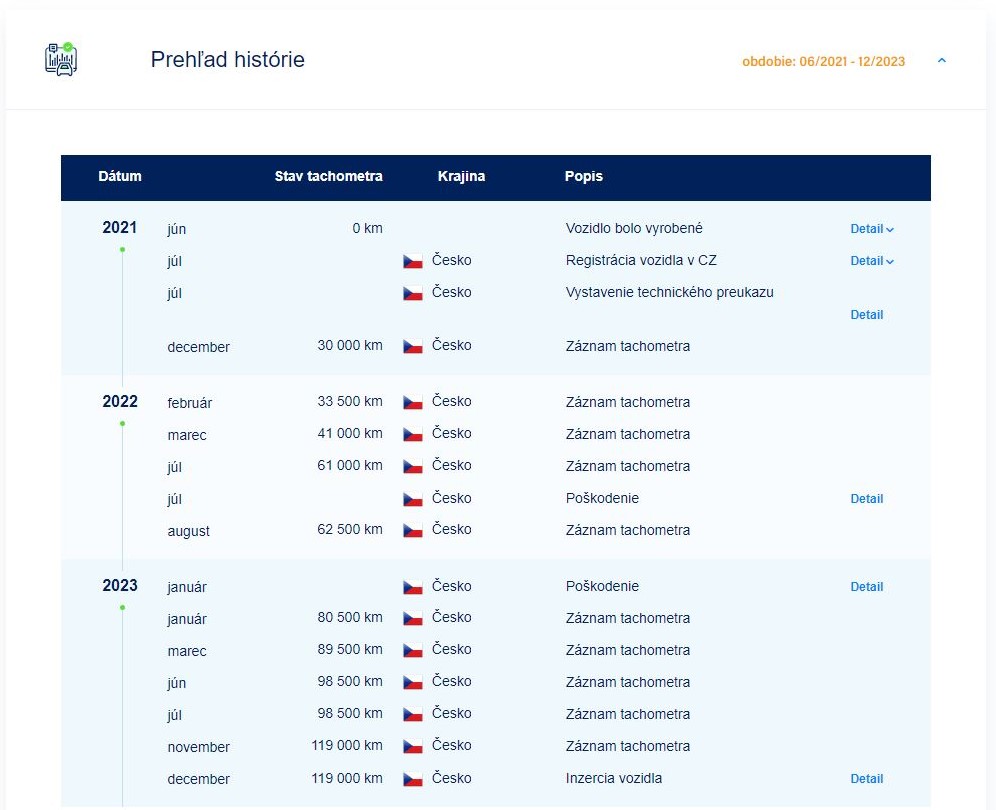Click the 33 500 km odometer value
This screenshot has width=996, height=810.
[350, 401]
